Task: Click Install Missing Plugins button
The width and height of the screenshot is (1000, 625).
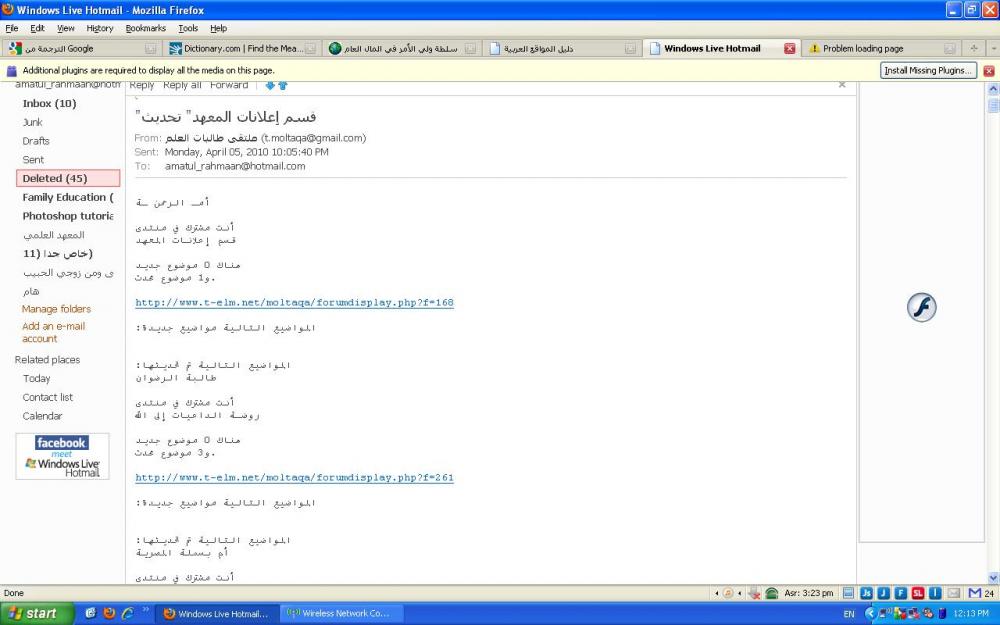Action: point(928,71)
